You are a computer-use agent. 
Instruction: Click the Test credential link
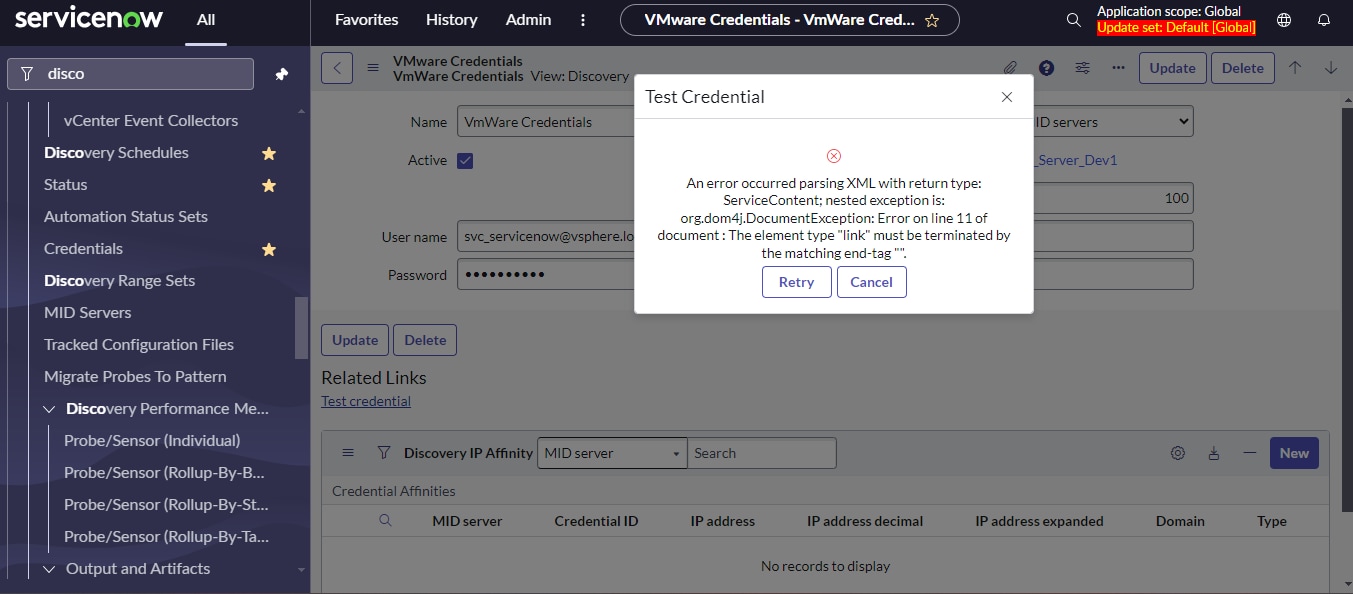click(x=366, y=401)
